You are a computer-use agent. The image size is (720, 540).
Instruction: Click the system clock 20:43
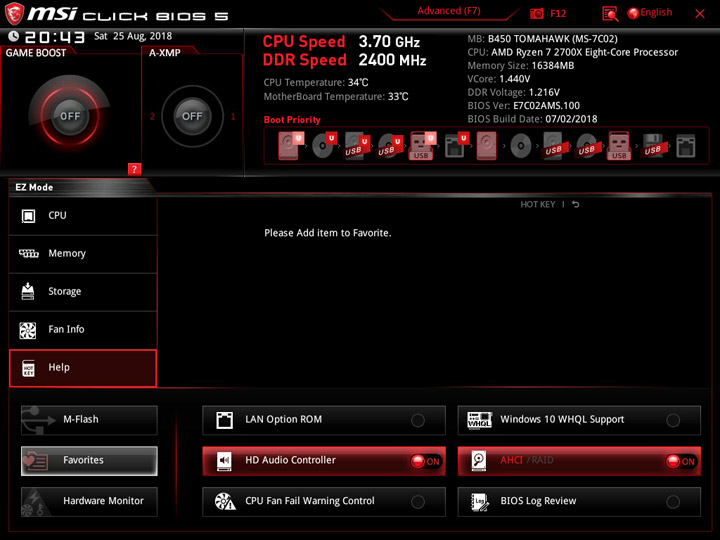55,37
